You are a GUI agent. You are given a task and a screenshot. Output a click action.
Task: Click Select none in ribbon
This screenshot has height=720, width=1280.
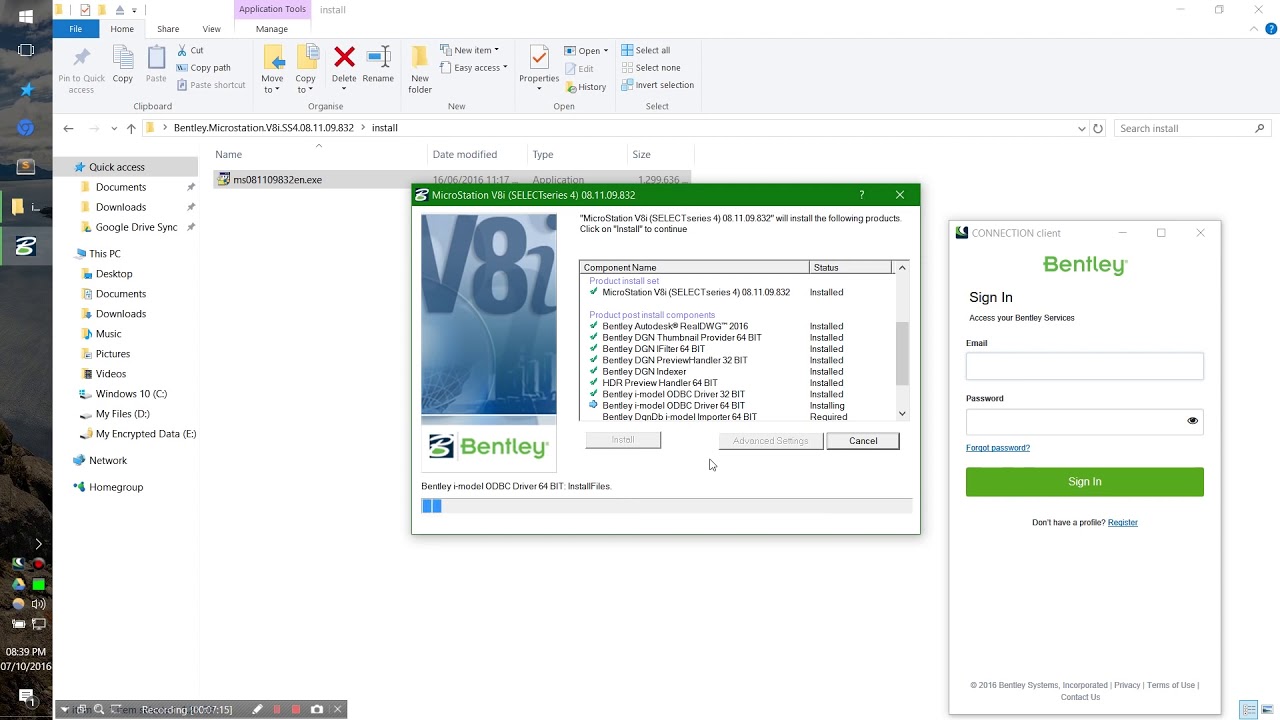click(x=649, y=68)
